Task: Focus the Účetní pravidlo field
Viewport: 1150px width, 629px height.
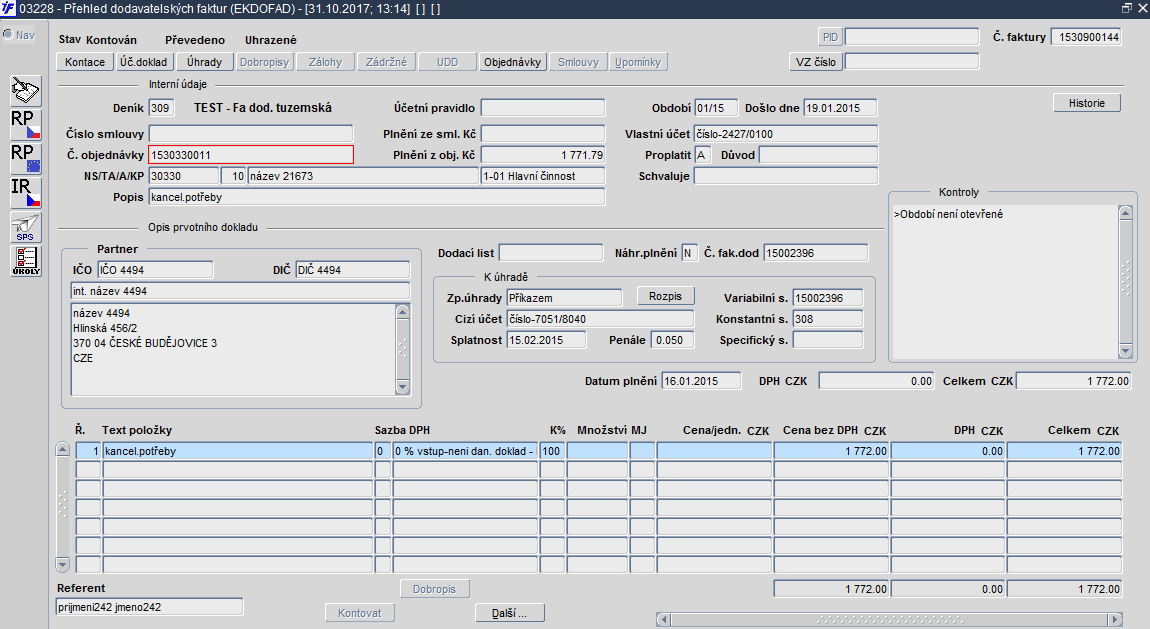Action: 543,108
